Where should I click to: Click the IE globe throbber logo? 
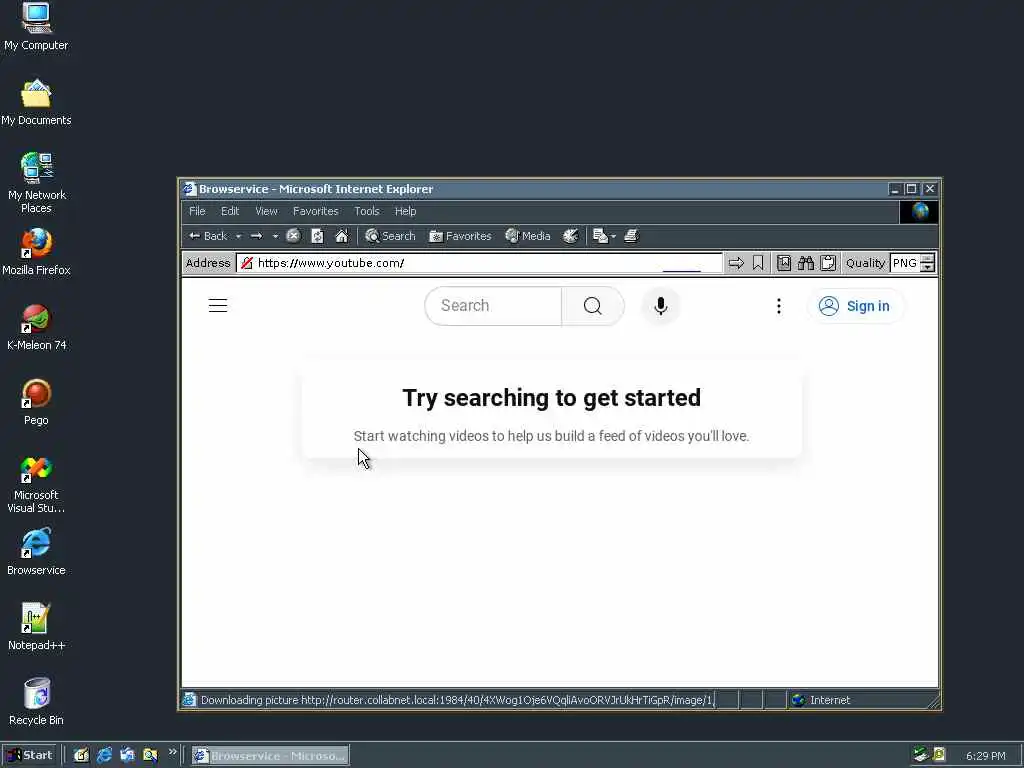[x=920, y=212]
